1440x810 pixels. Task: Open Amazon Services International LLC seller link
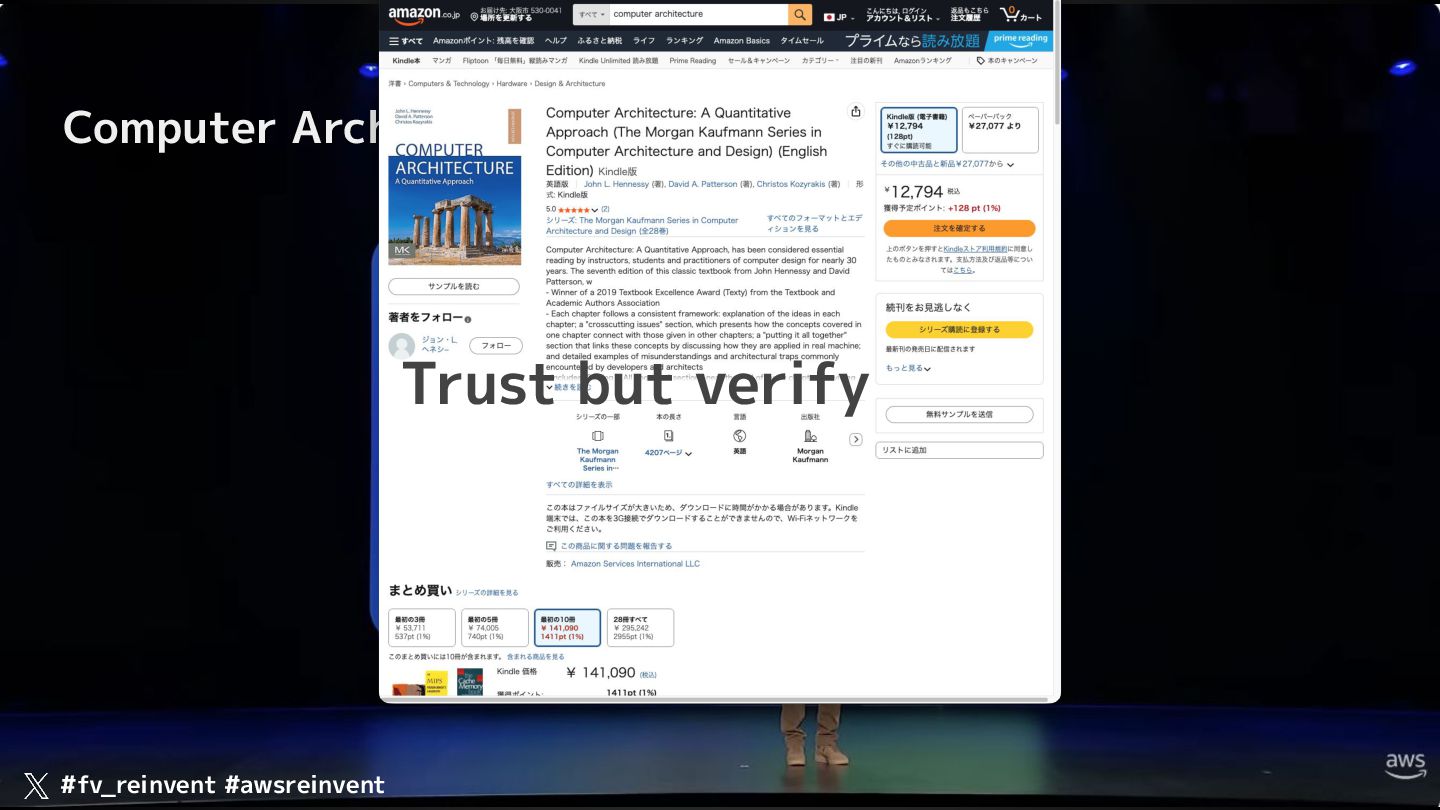(x=635, y=564)
